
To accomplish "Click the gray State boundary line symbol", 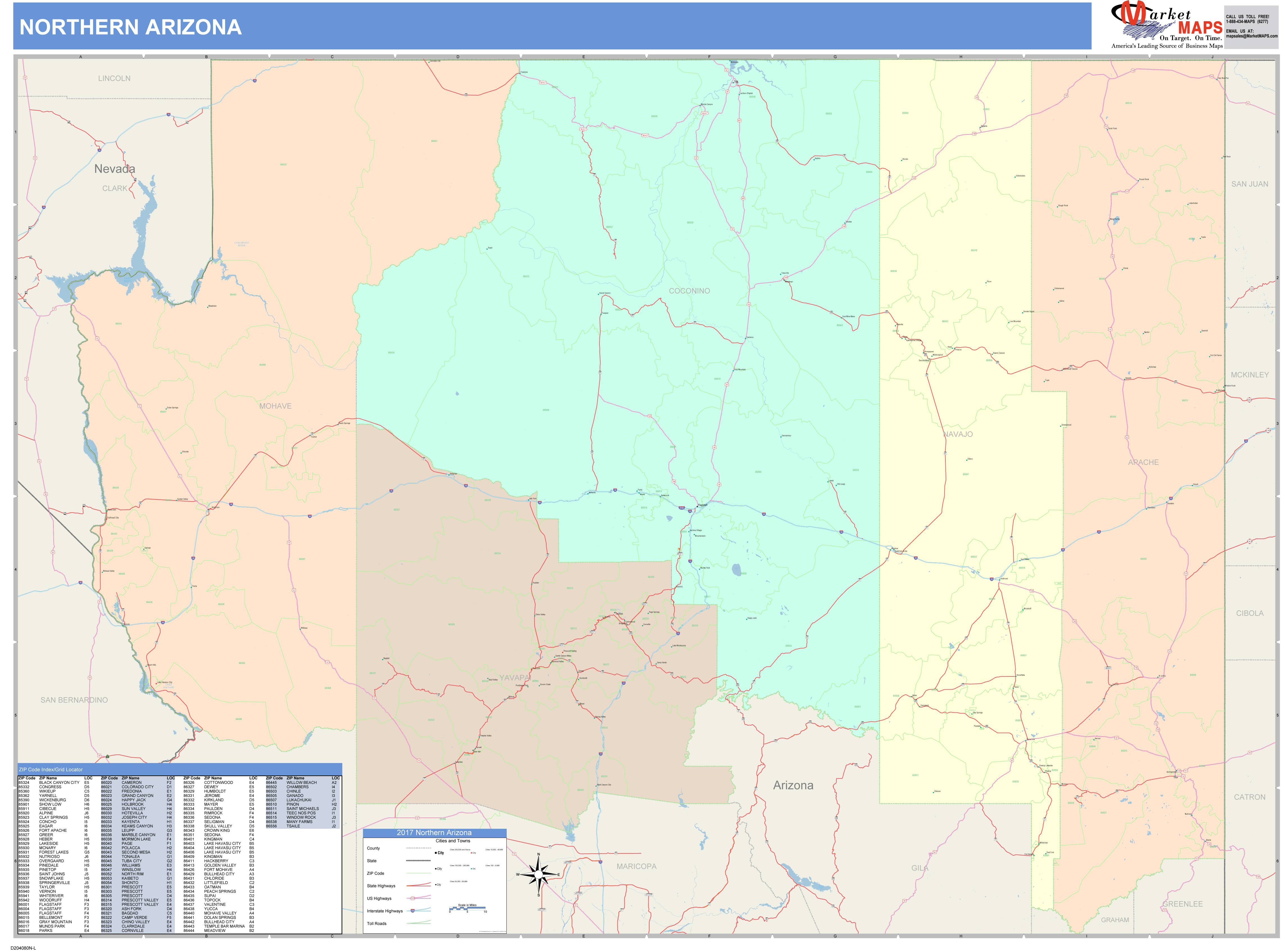I will coord(418,860).
